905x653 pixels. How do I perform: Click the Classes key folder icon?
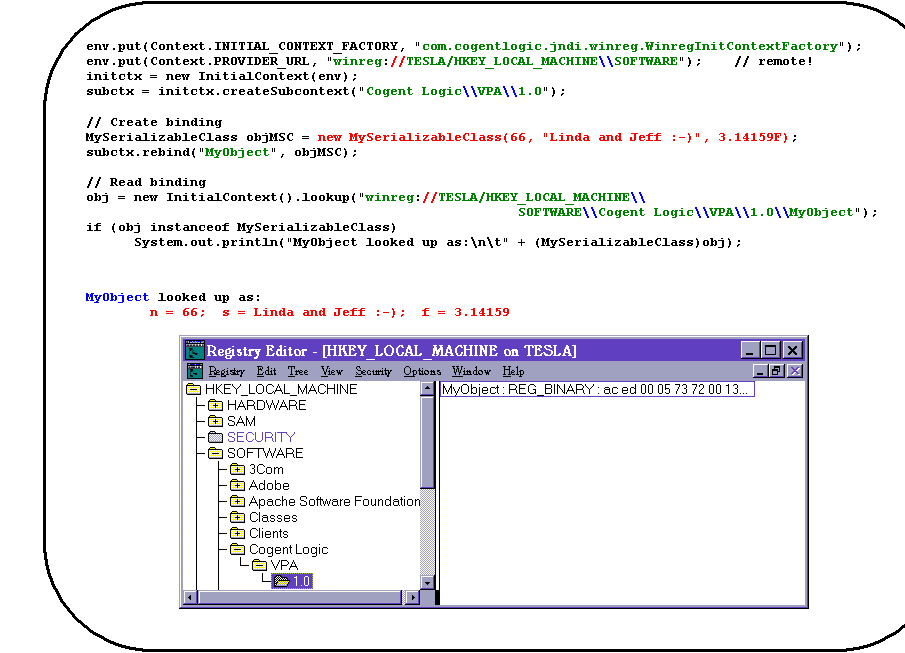click(x=237, y=517)
